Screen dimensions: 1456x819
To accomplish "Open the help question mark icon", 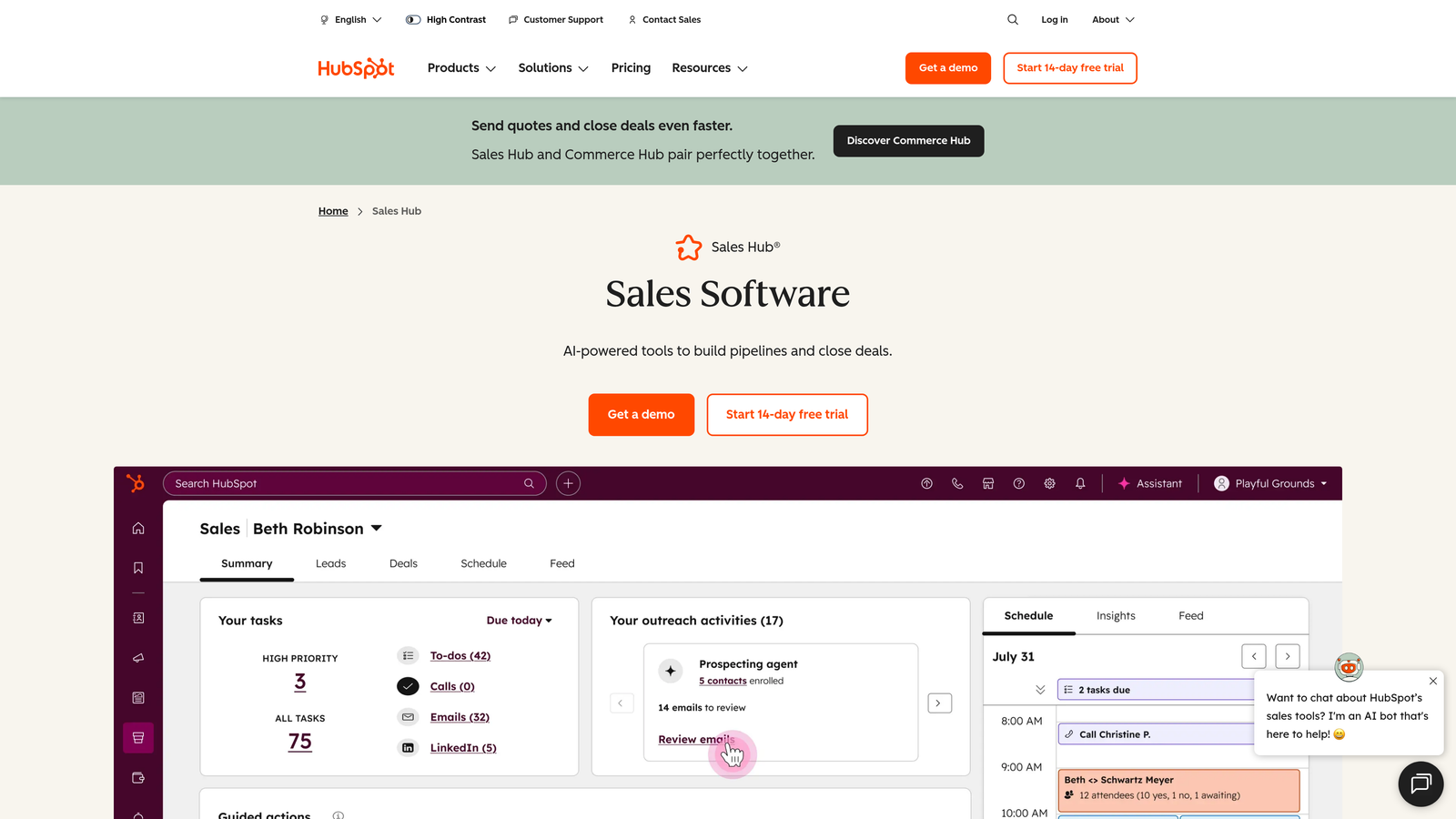I will [x=1019, y=483].
